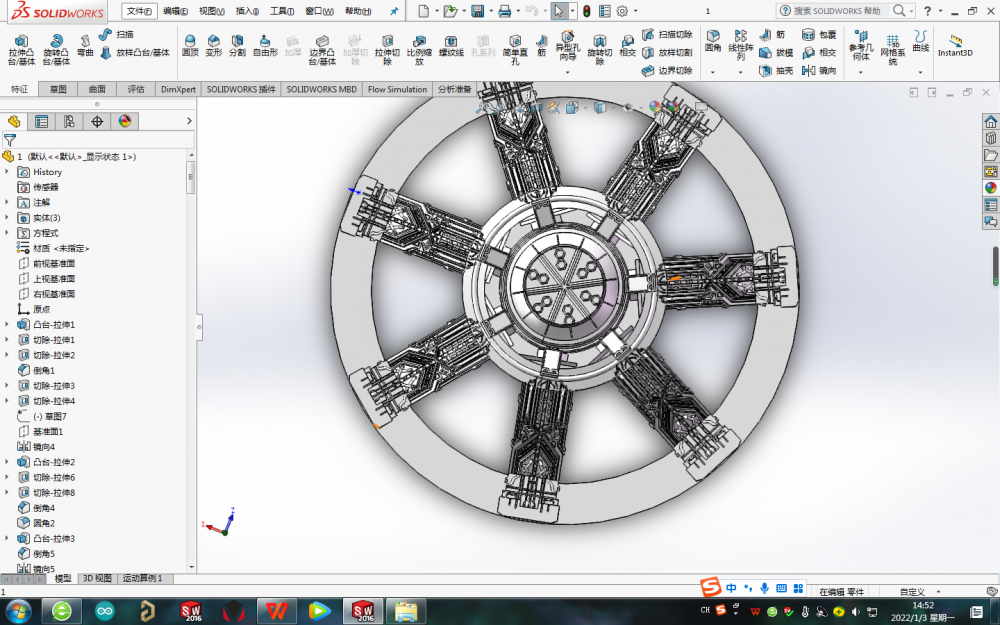Viewport: 1000px width, 625px height.
Task: Open the 插入(I) menu
Action: [x=247, y=11]
